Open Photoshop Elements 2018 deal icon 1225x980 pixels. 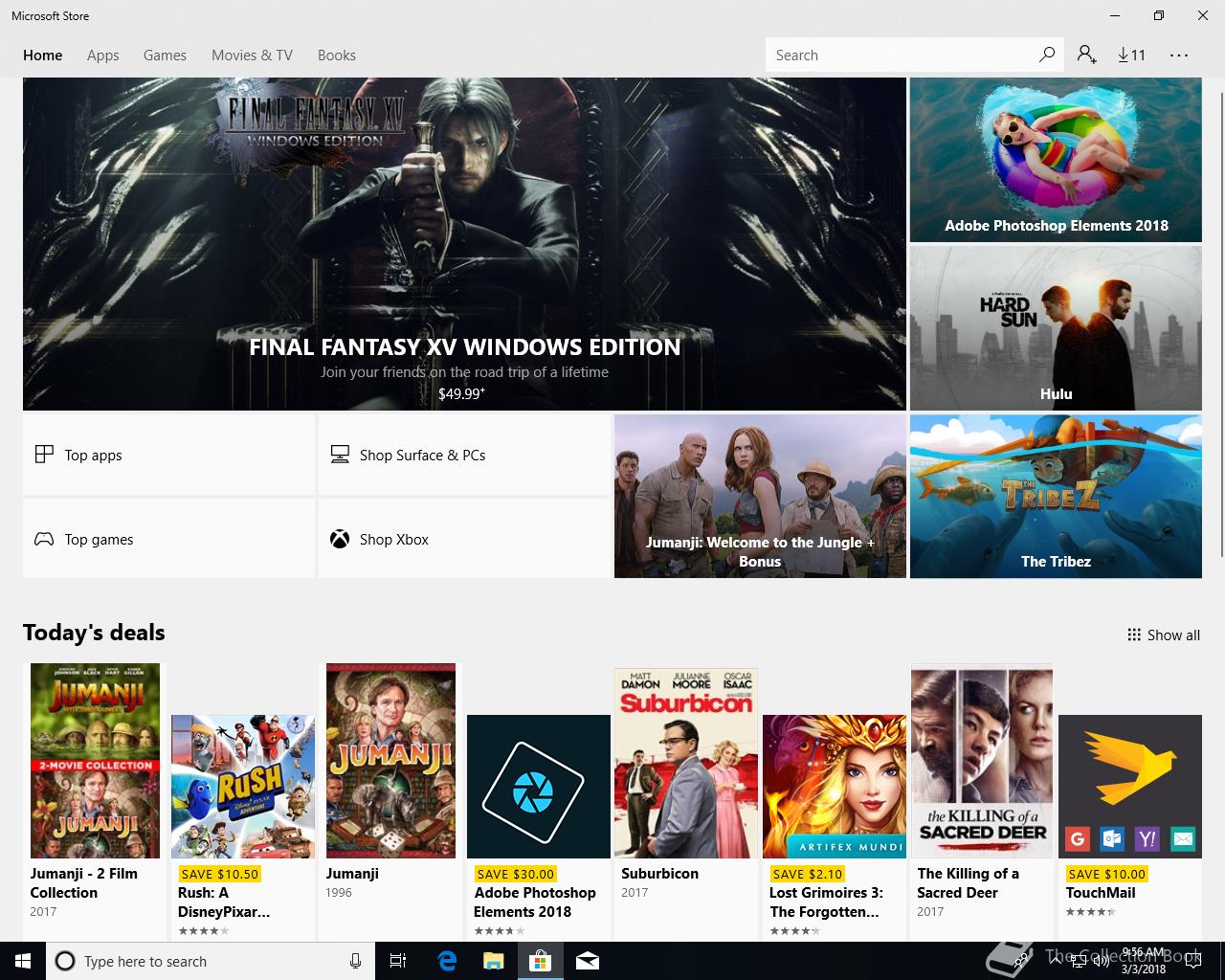point(539,787)
